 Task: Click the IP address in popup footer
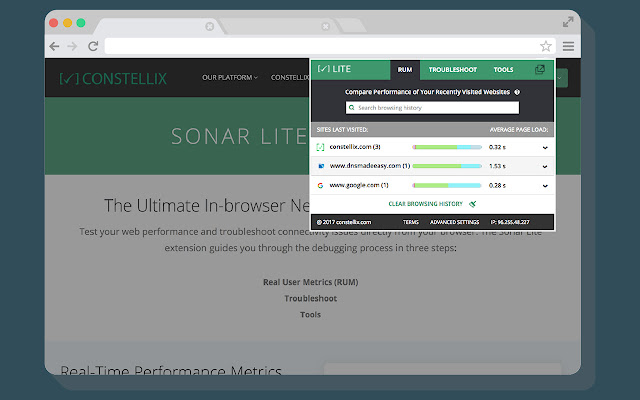coord(510,222)
